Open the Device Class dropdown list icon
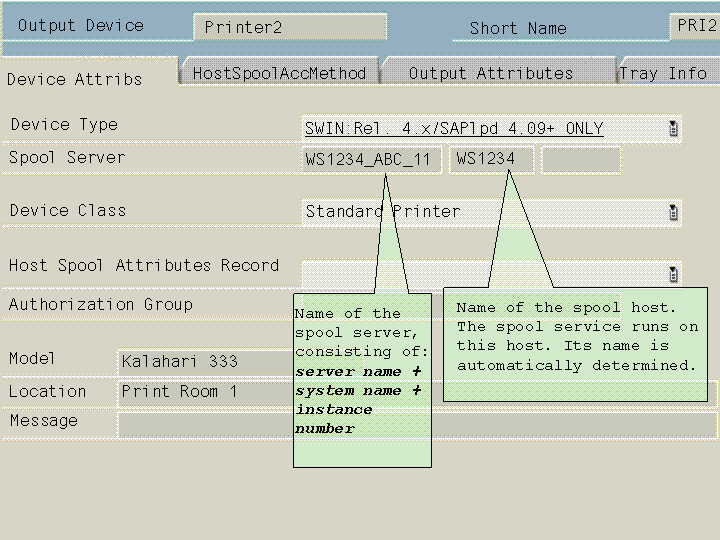 point(674,212)
